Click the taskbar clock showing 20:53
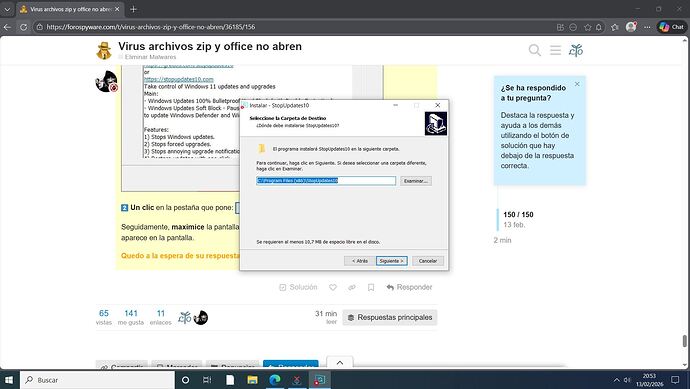The image size is (690, 389). [650, 380]
